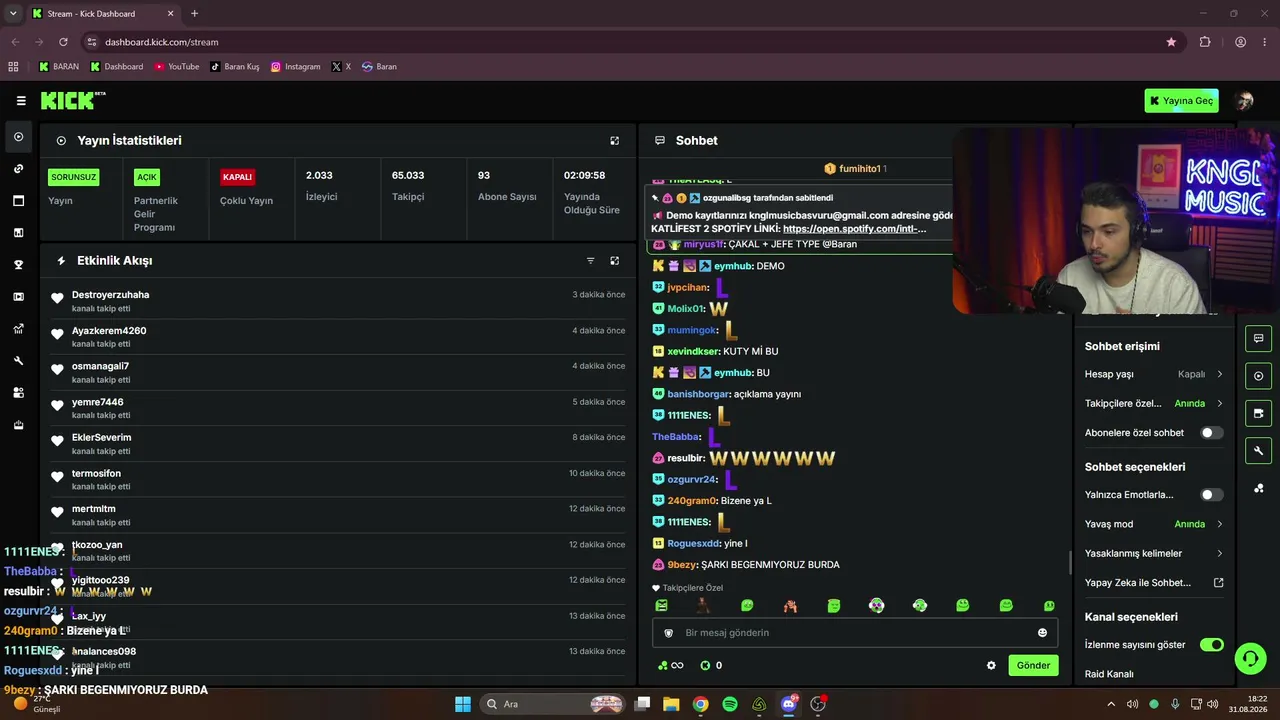The width and height of the screenshot is (1280, 720).
Task: Open the window layout icon in the sidebar
Action: pos(18,201)
